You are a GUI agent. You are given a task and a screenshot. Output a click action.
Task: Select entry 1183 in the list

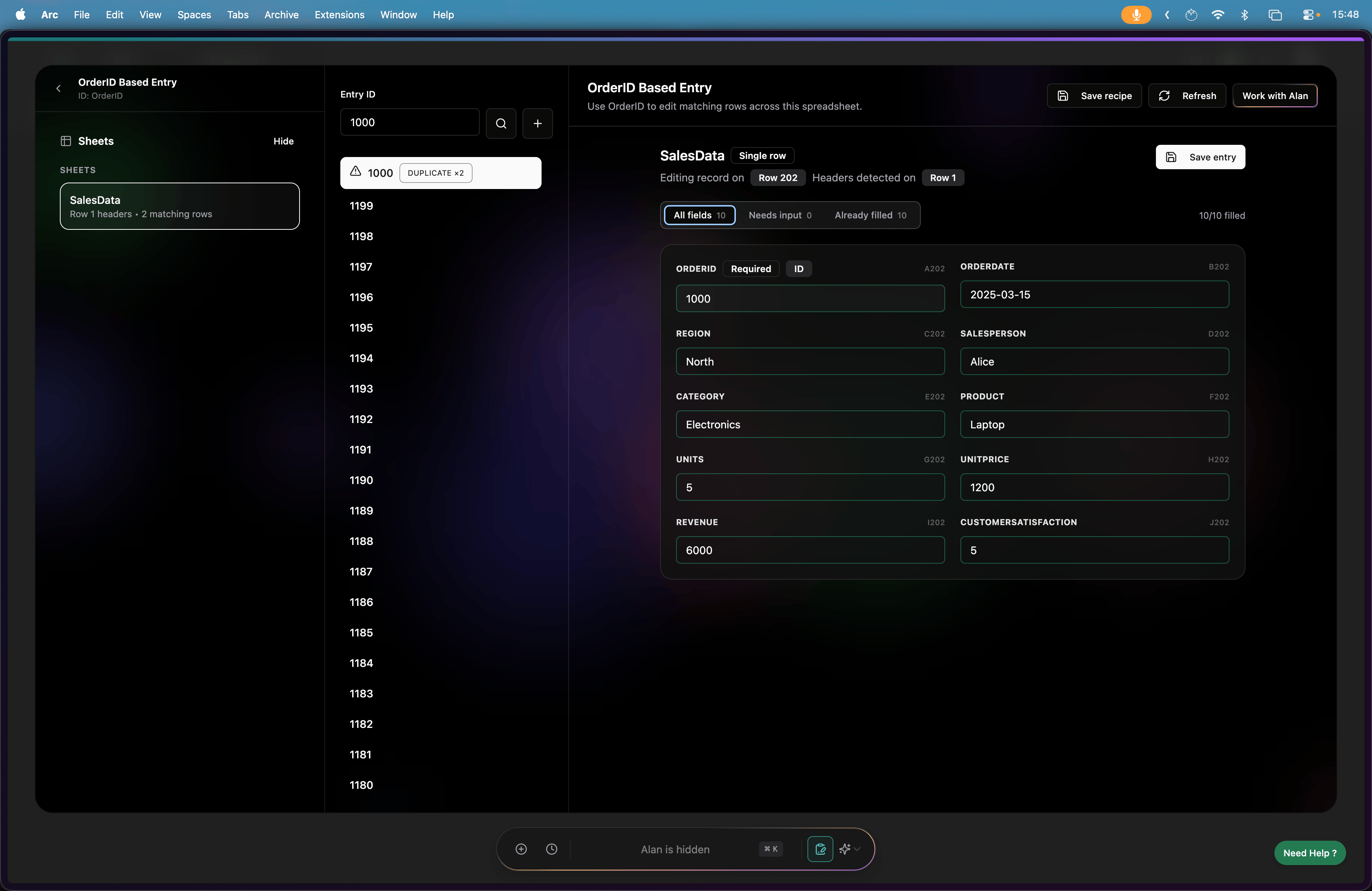(x=441, y=693)
